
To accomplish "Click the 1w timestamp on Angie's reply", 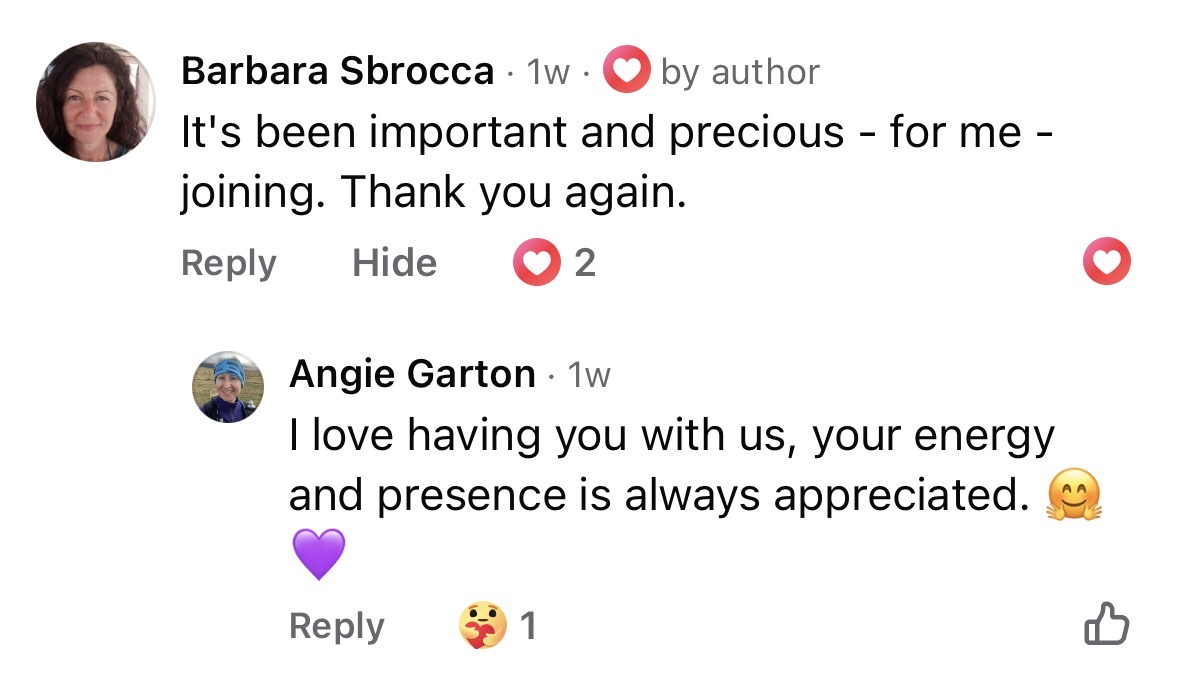I will [588, 374].
